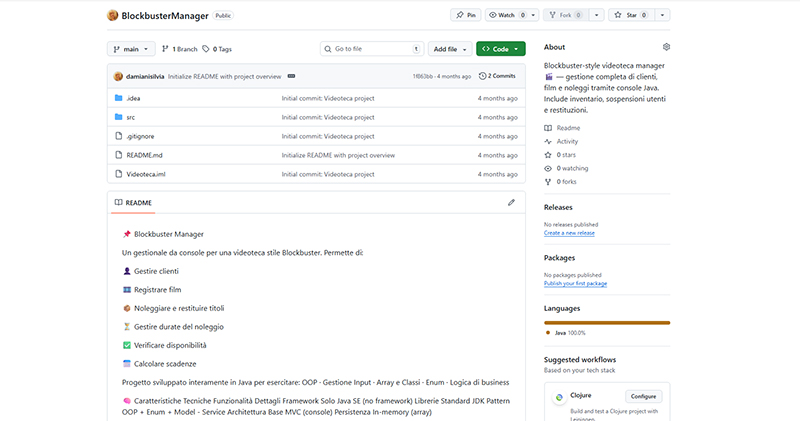The image size is (800, 421).
Task: Open the .gitignore file
Action: (x=140, y=136)
